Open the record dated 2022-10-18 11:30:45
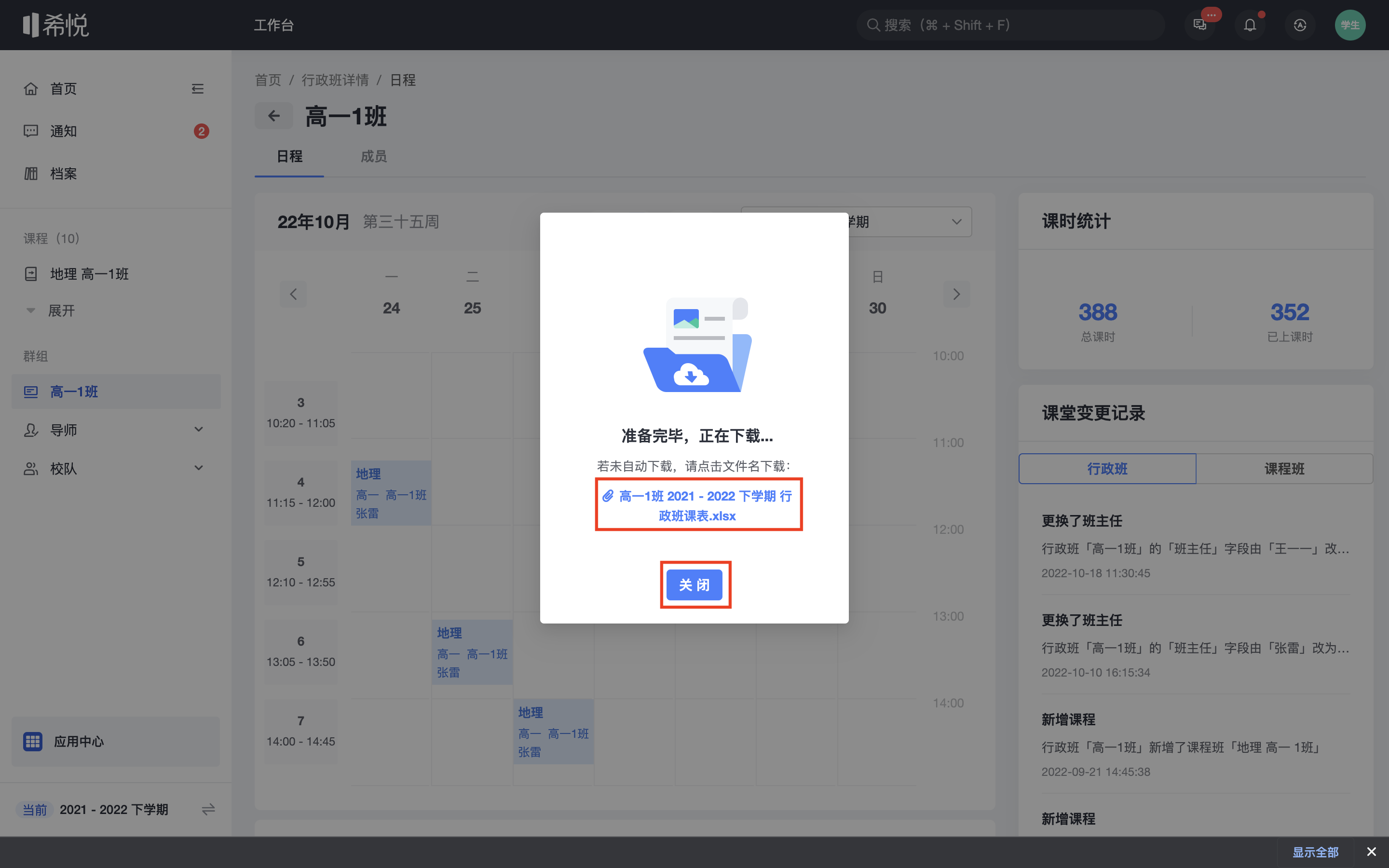 tap(1196, 545)
